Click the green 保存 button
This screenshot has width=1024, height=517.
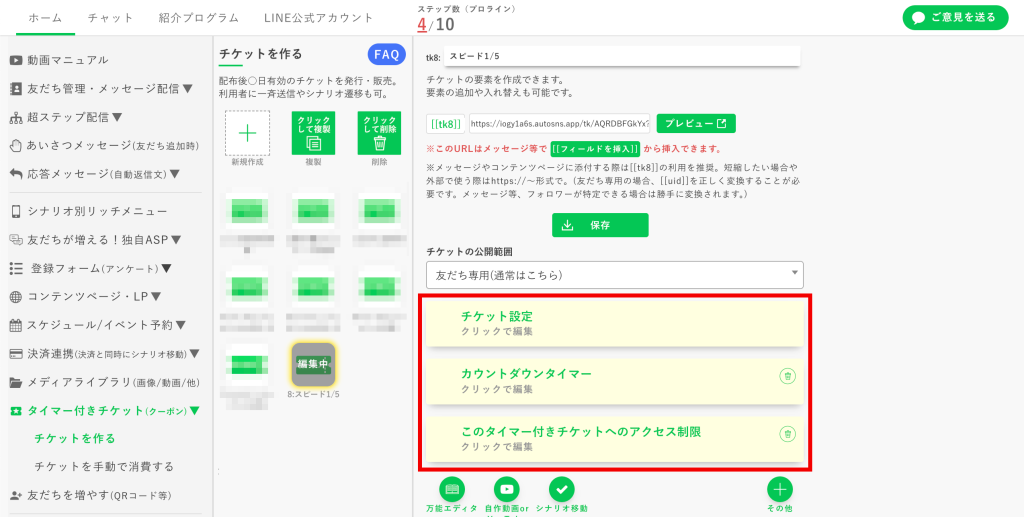(600, 225)
